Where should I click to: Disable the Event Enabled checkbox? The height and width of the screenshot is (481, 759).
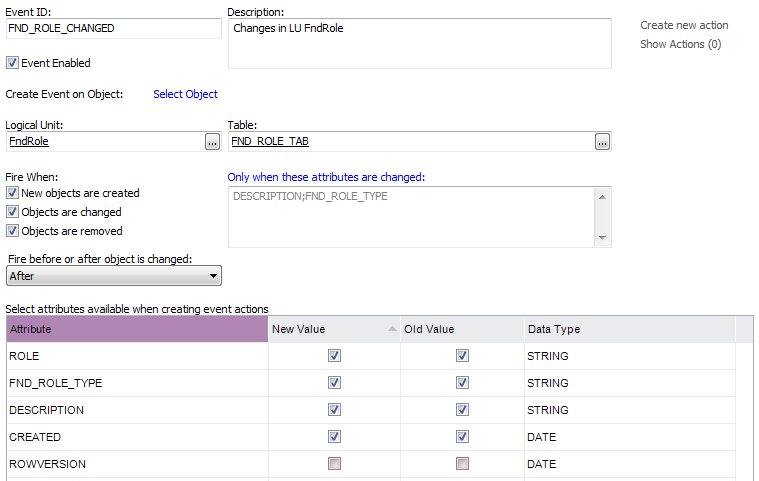point(13,63)
